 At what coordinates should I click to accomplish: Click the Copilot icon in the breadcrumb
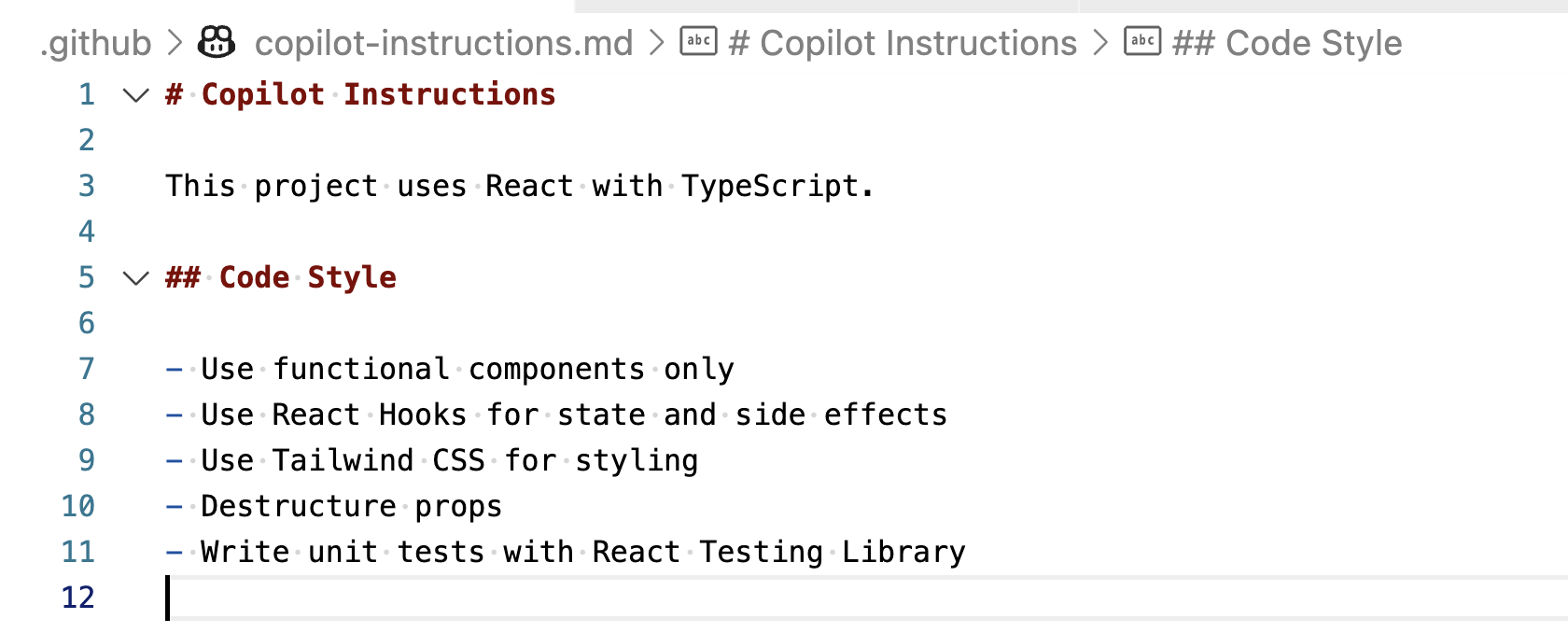(x=217, y=42)
